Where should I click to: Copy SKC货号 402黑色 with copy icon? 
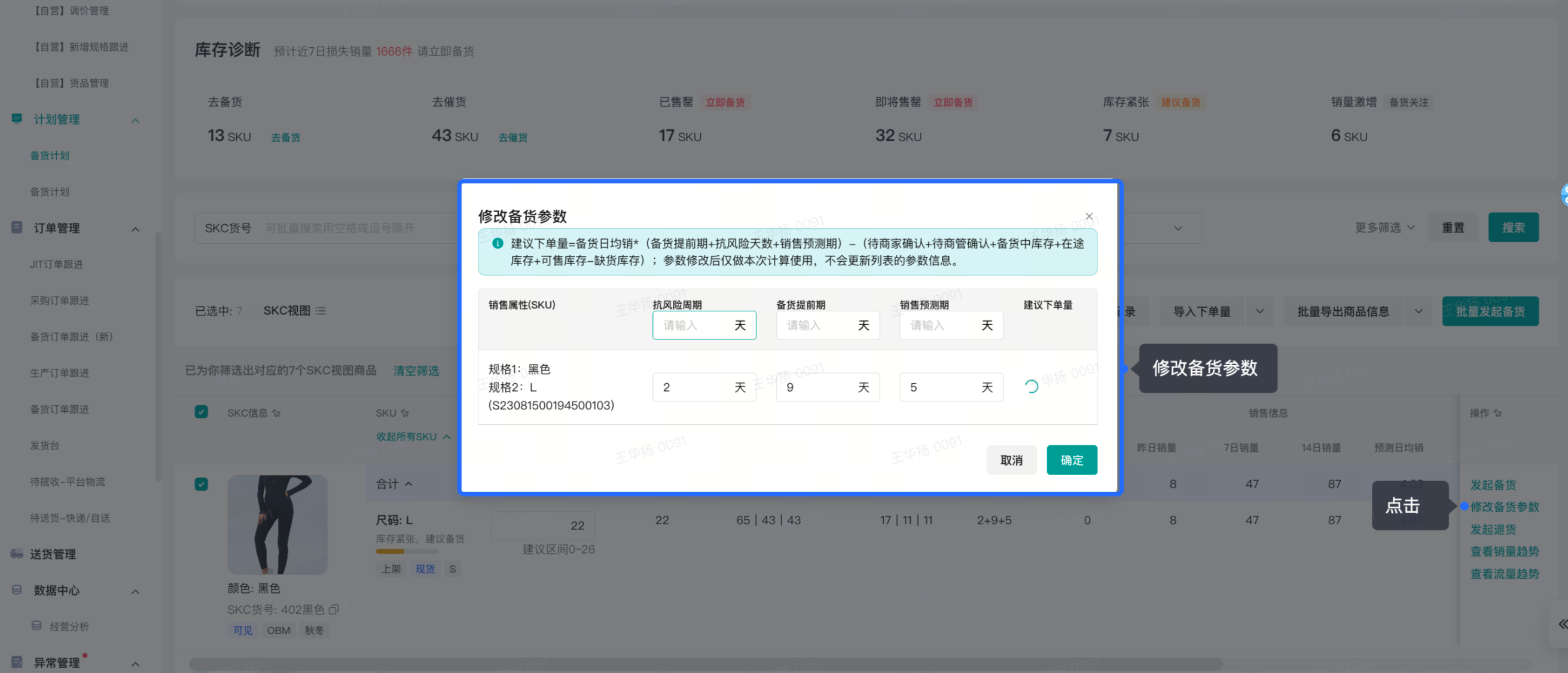pos(334,608)
